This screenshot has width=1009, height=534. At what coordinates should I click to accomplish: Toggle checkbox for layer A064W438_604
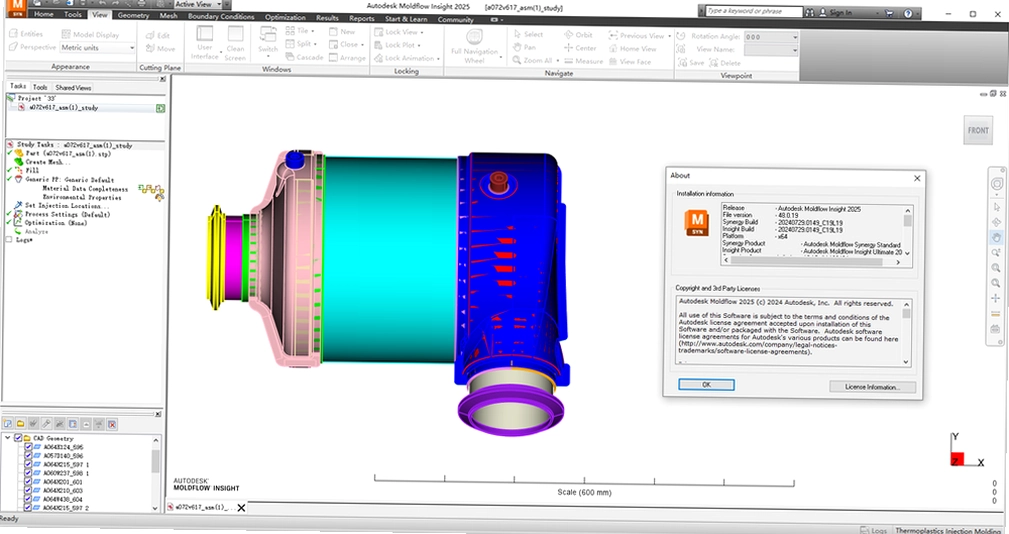tap(28, 499)
